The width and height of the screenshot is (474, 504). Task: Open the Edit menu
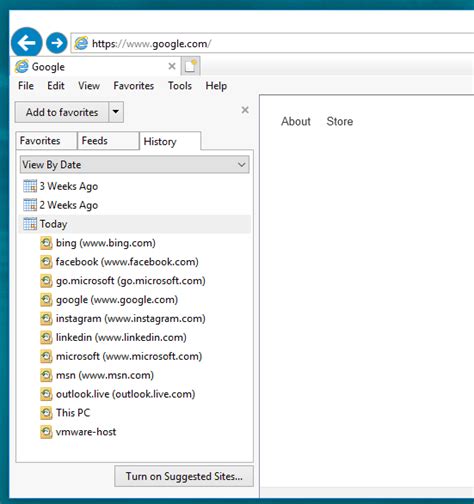[x=56, y=86]
